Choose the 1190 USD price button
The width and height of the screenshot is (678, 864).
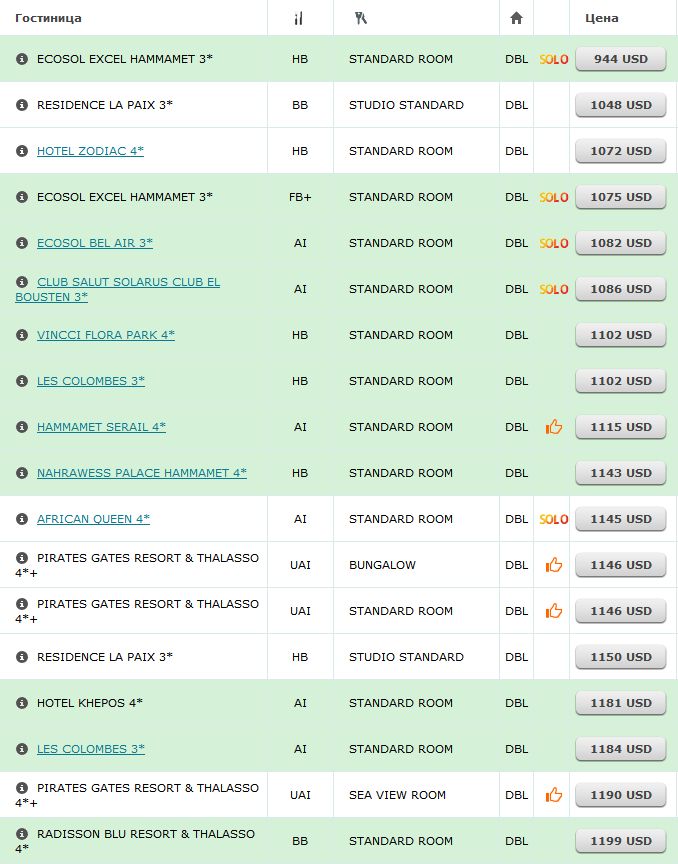(621, 796)
